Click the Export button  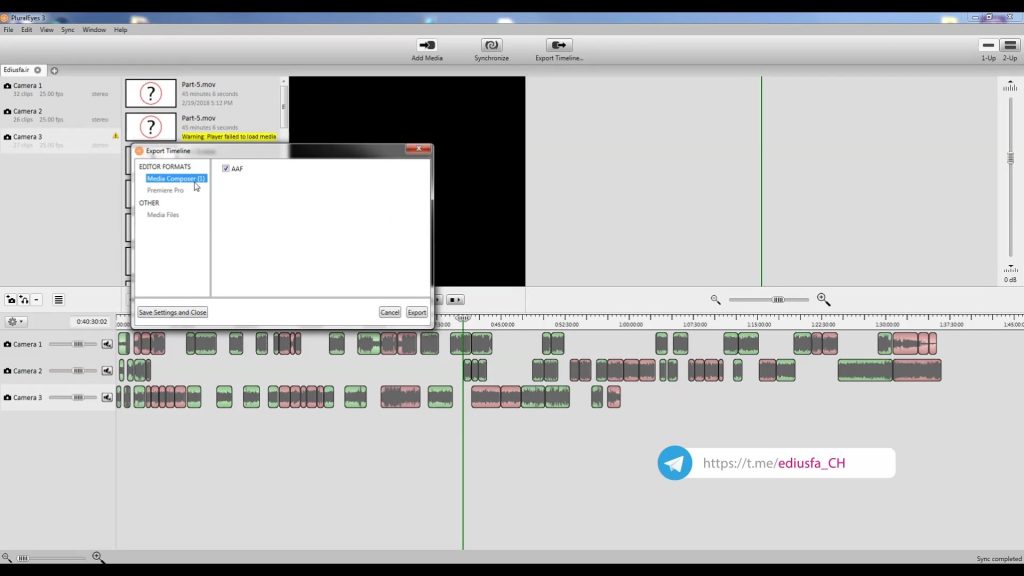point(417,312)
